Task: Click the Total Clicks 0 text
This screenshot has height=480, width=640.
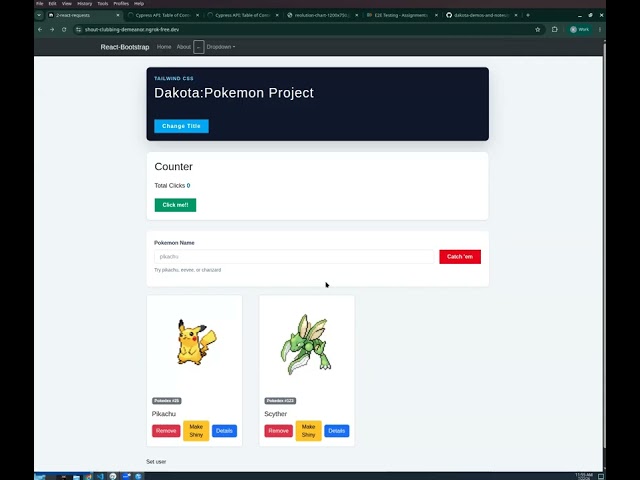Action: tap(172, 186)
